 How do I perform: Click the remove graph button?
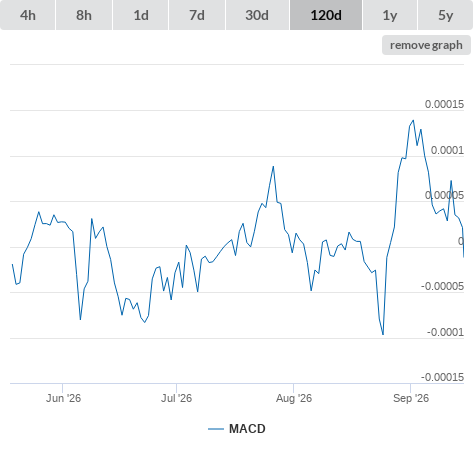click(426, 45)
